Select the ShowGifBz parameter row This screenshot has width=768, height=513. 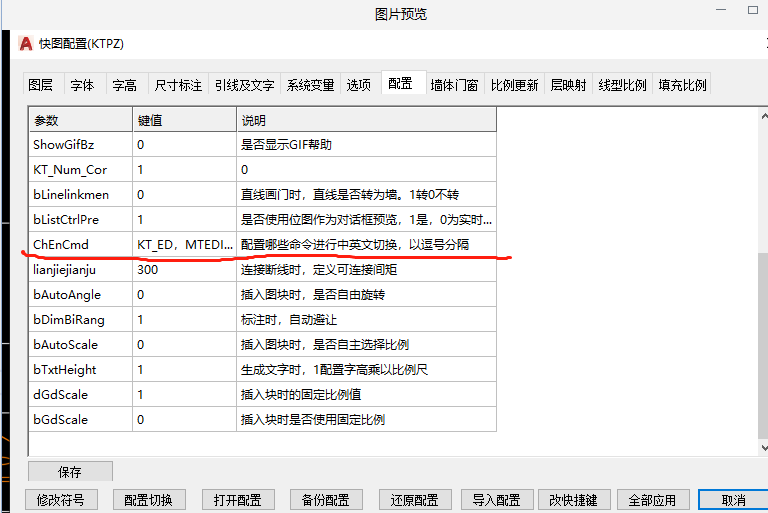(x=80, y=145)
